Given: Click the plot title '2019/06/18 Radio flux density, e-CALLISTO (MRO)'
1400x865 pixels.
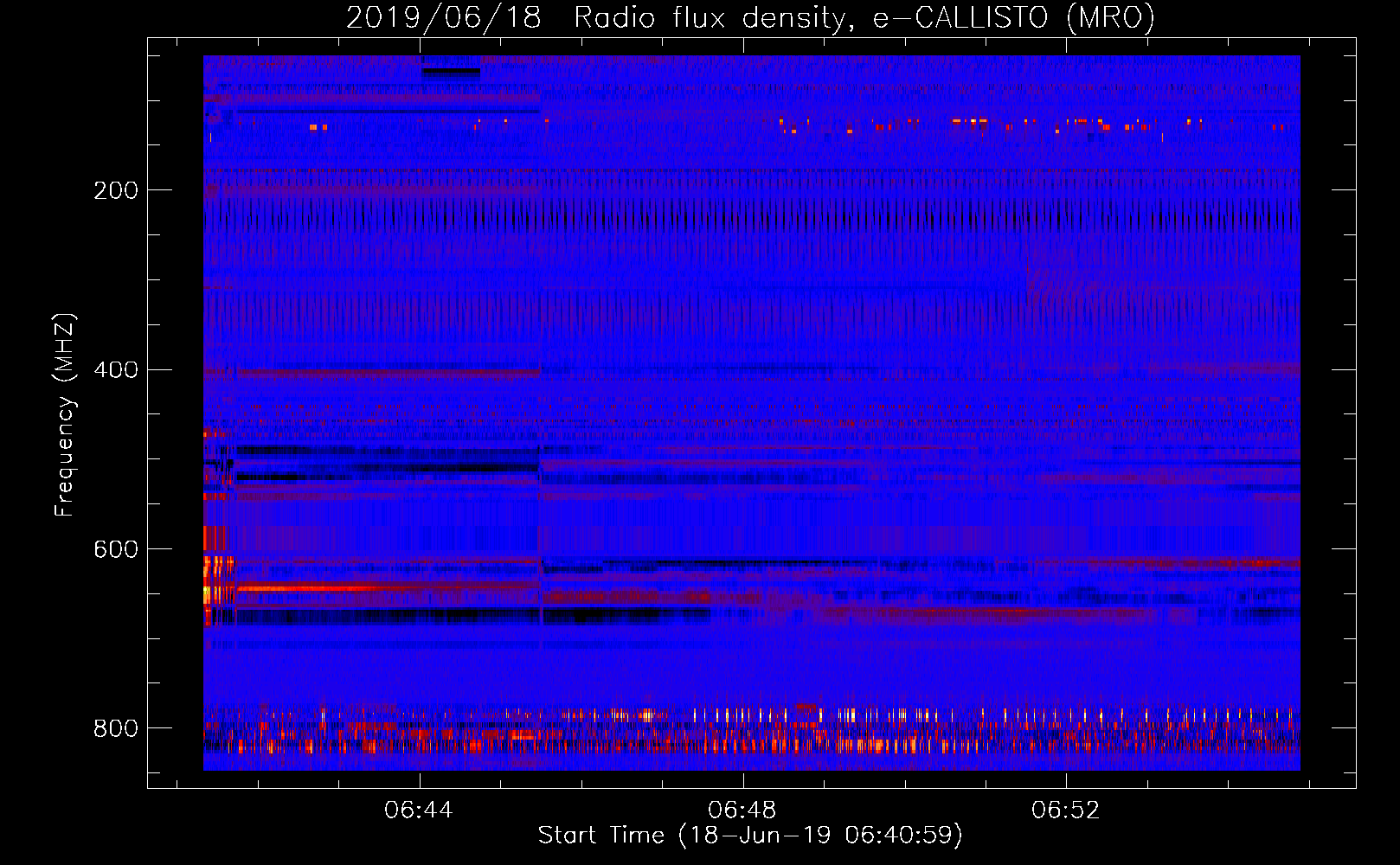Looking at the screenshot, I should [x=750, y=17].
